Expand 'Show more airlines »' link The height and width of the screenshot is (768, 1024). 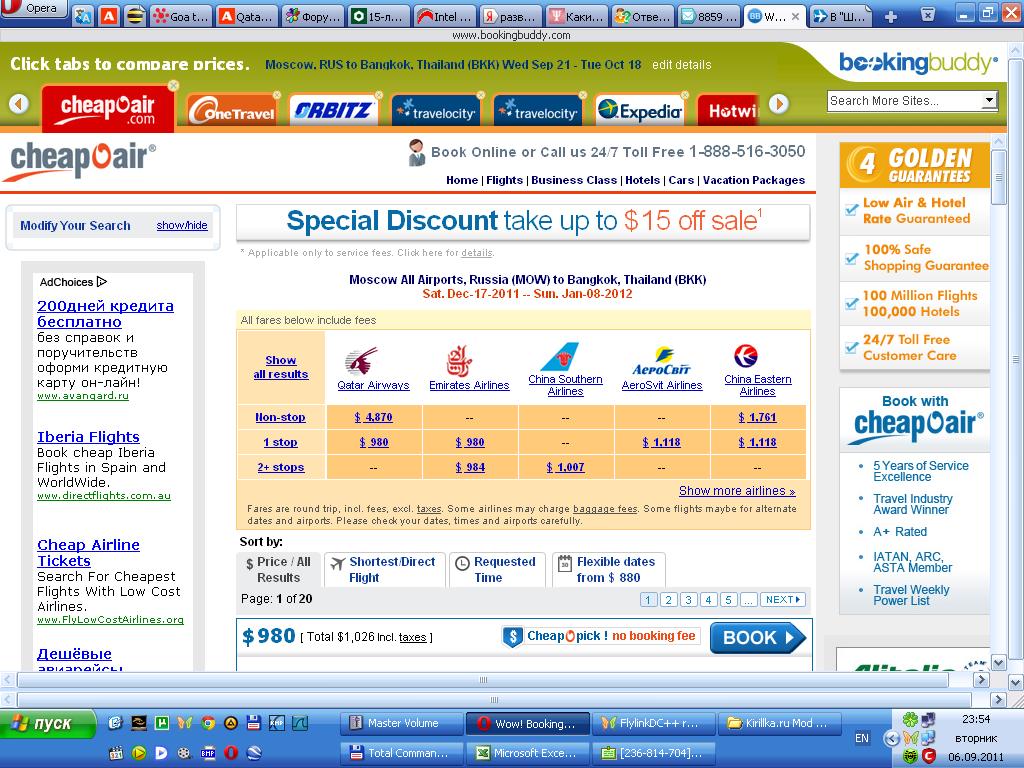[737, 490]
